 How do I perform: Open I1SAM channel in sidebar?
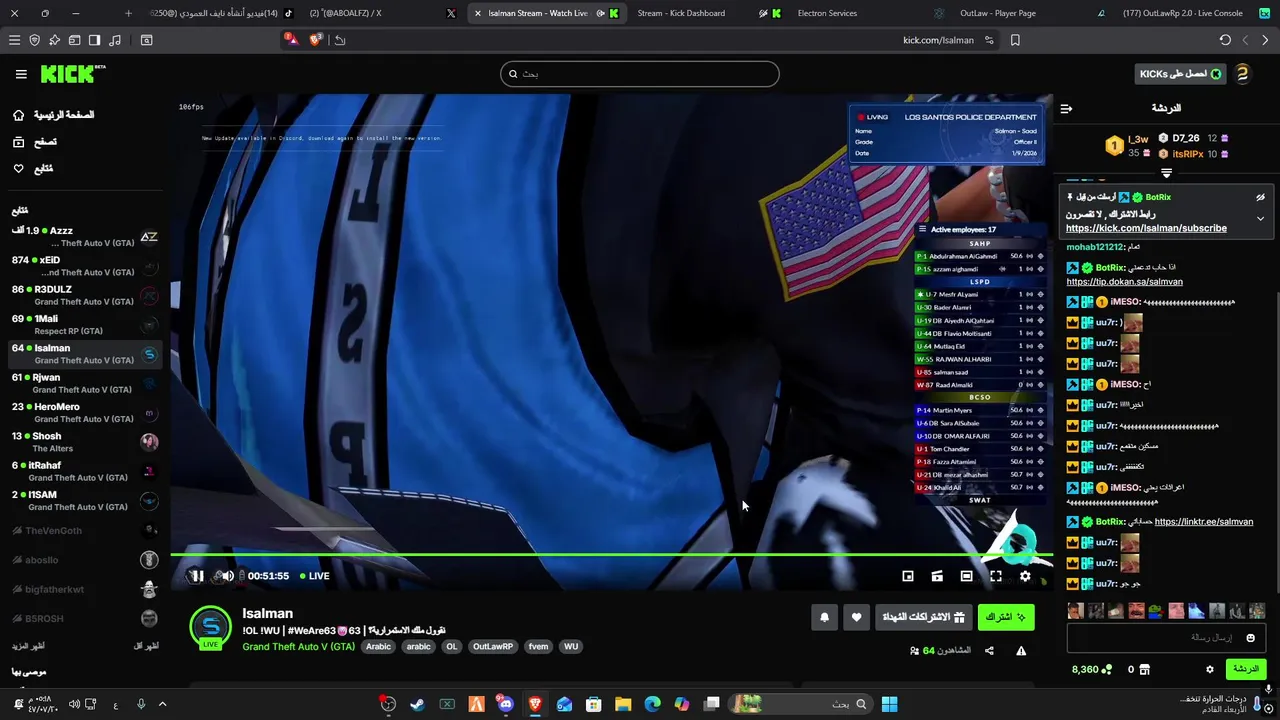85,500
